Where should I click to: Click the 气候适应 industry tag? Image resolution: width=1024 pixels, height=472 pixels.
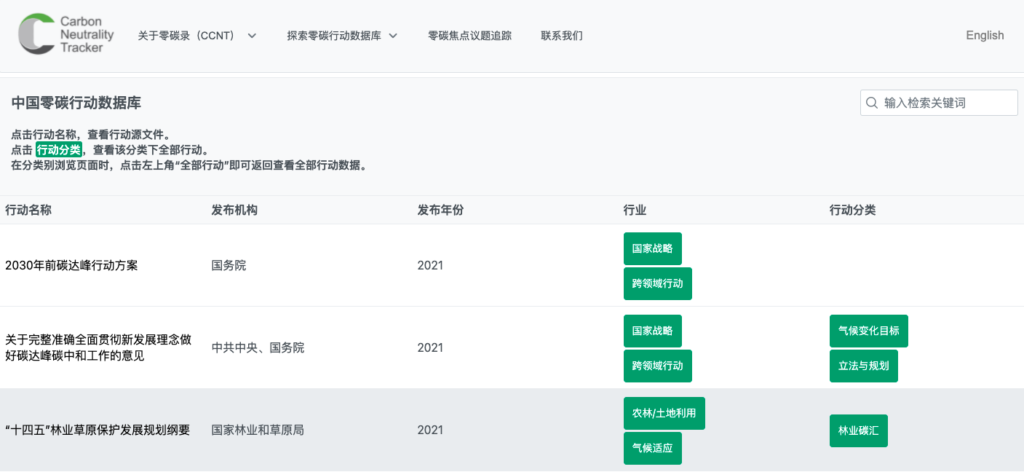(652, 448)
